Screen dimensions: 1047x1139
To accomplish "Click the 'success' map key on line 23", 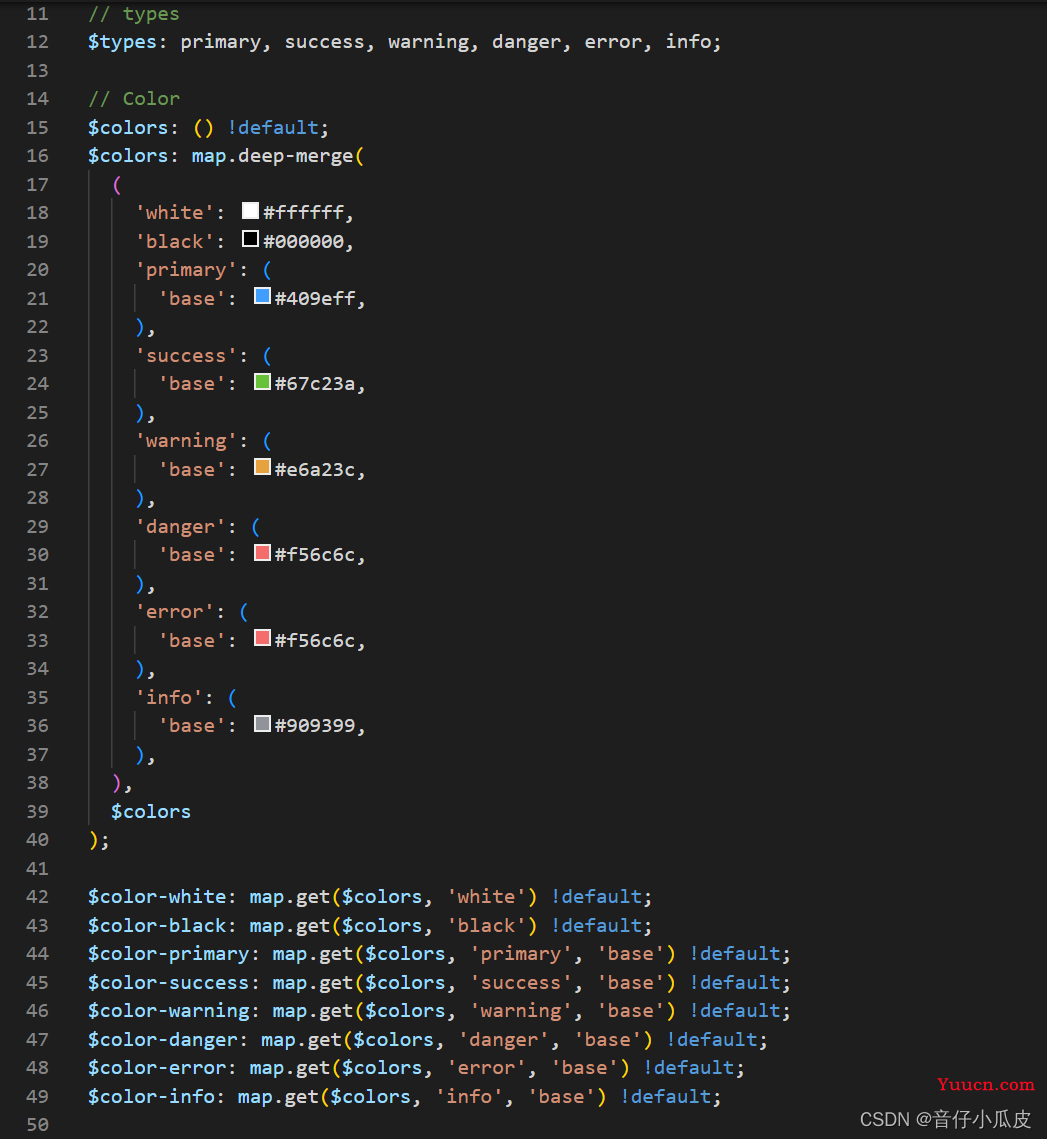I will (x=187, y=356).
